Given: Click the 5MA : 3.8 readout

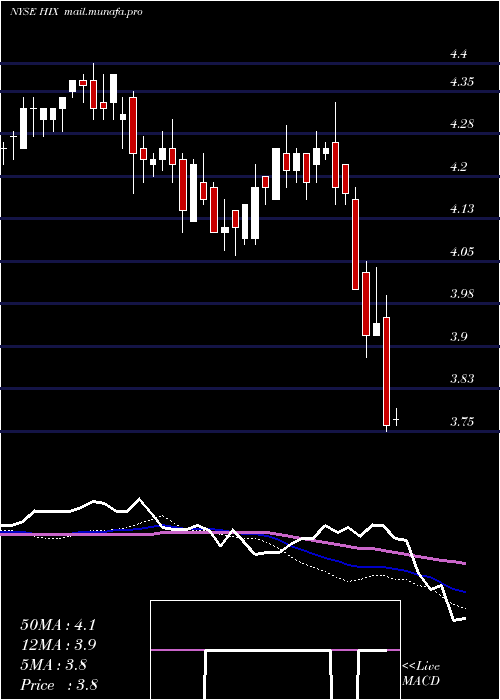Looking at the screenshot, I should point(56,665).
